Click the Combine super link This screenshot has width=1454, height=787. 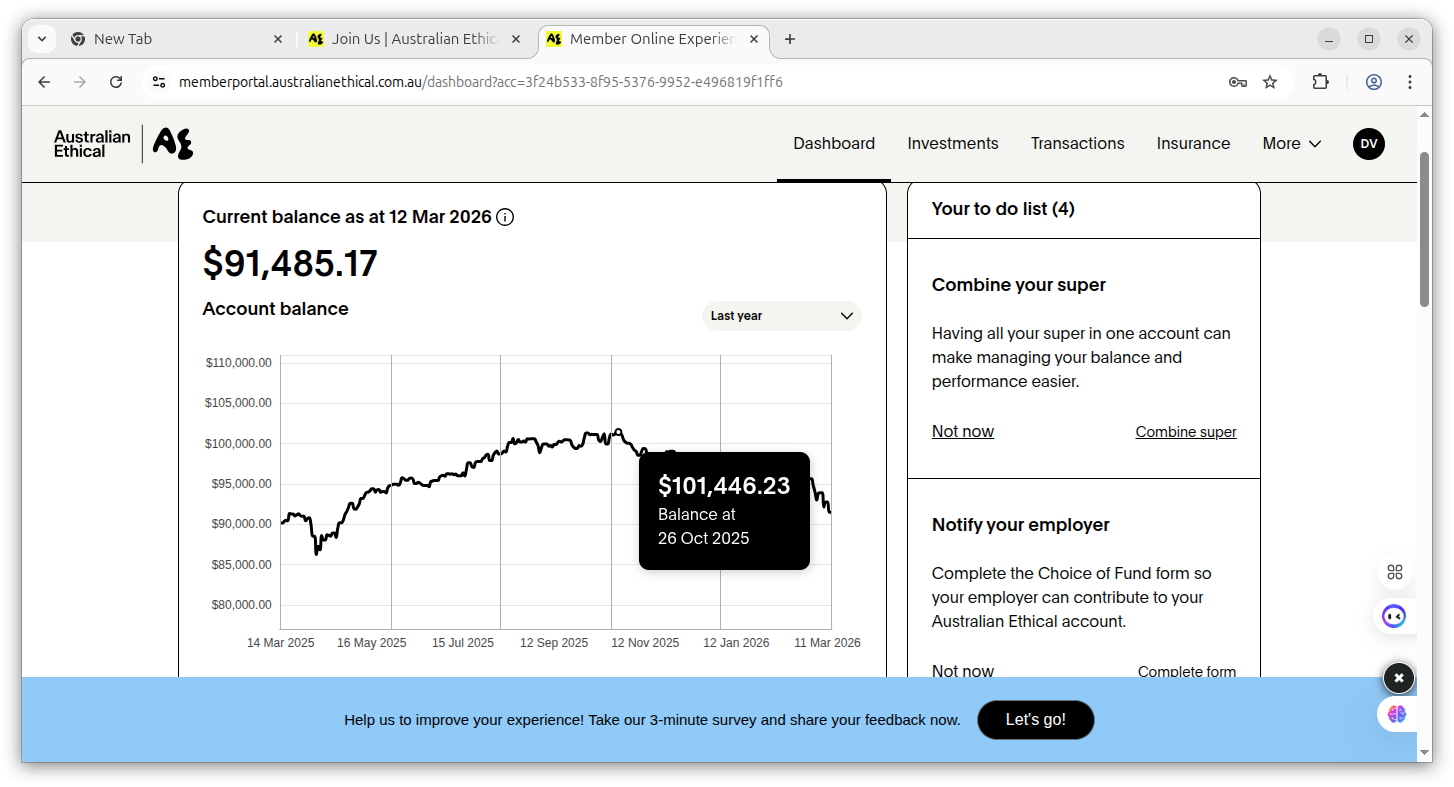(1185, 432)
